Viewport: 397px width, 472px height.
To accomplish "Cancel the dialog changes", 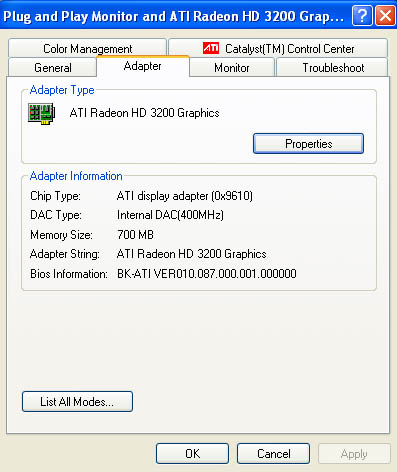I will point(273,453).
